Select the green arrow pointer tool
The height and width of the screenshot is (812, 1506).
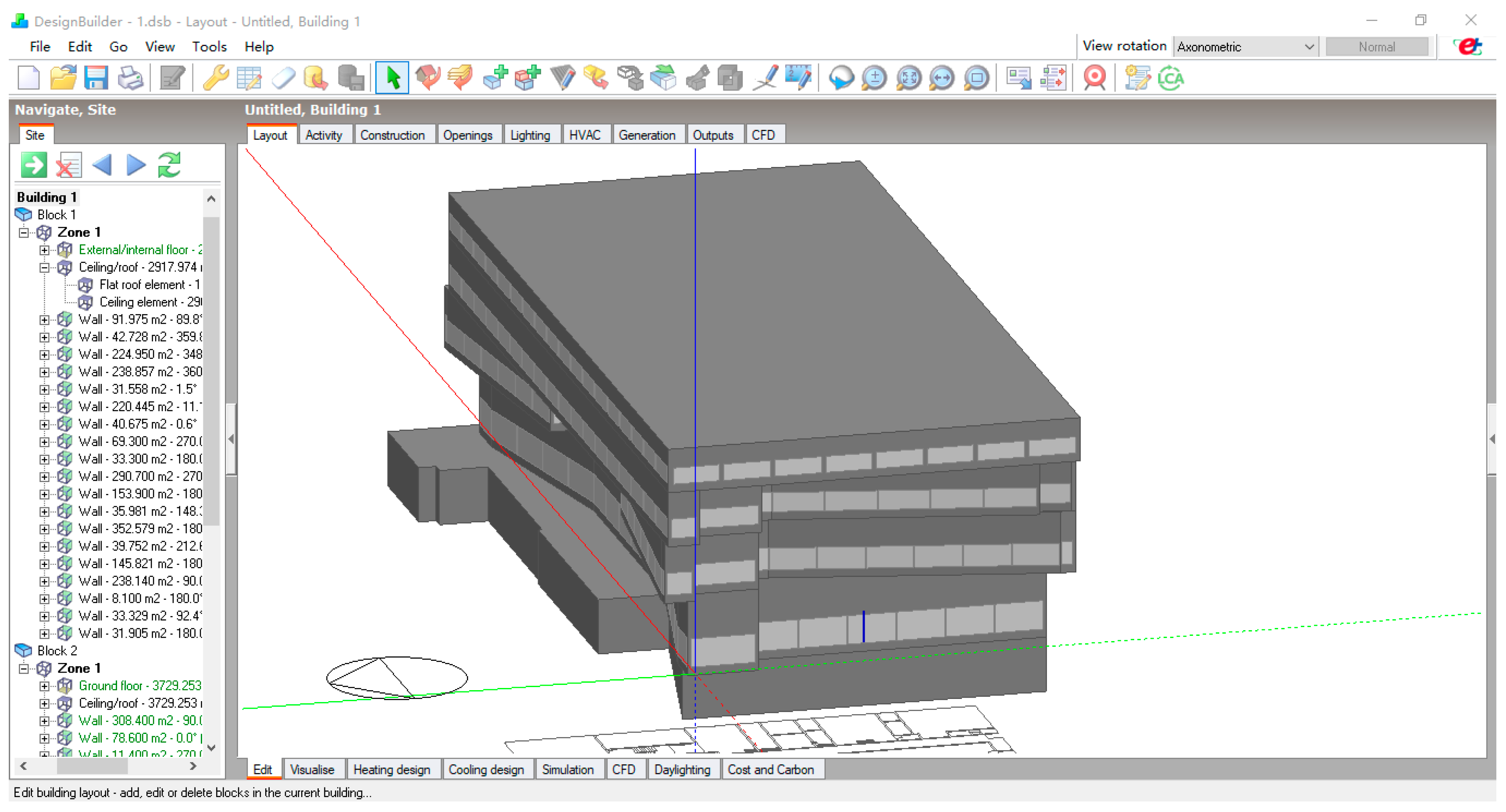(x=392, y=78)
